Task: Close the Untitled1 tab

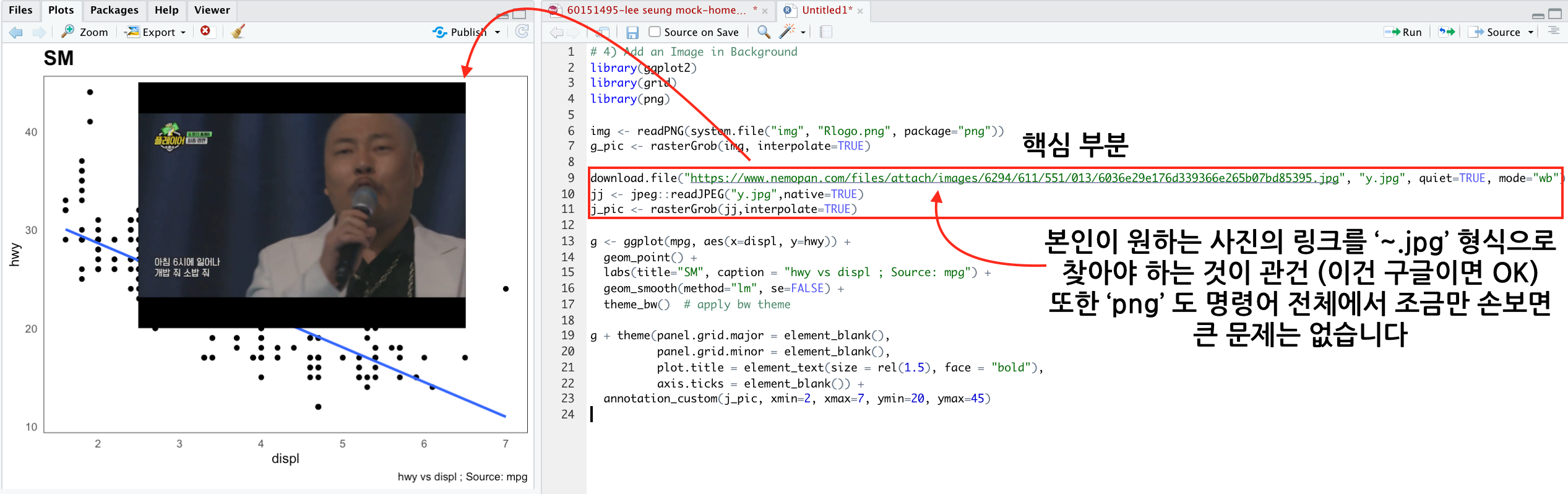Action: tap(860, 11)
